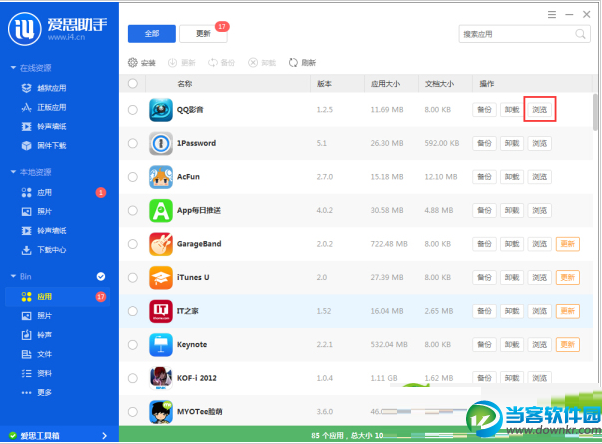Image resolution: width=602 pixels, height=444 pixels.
Task: Switch to the 全部 tab
Action: point(152,34)
